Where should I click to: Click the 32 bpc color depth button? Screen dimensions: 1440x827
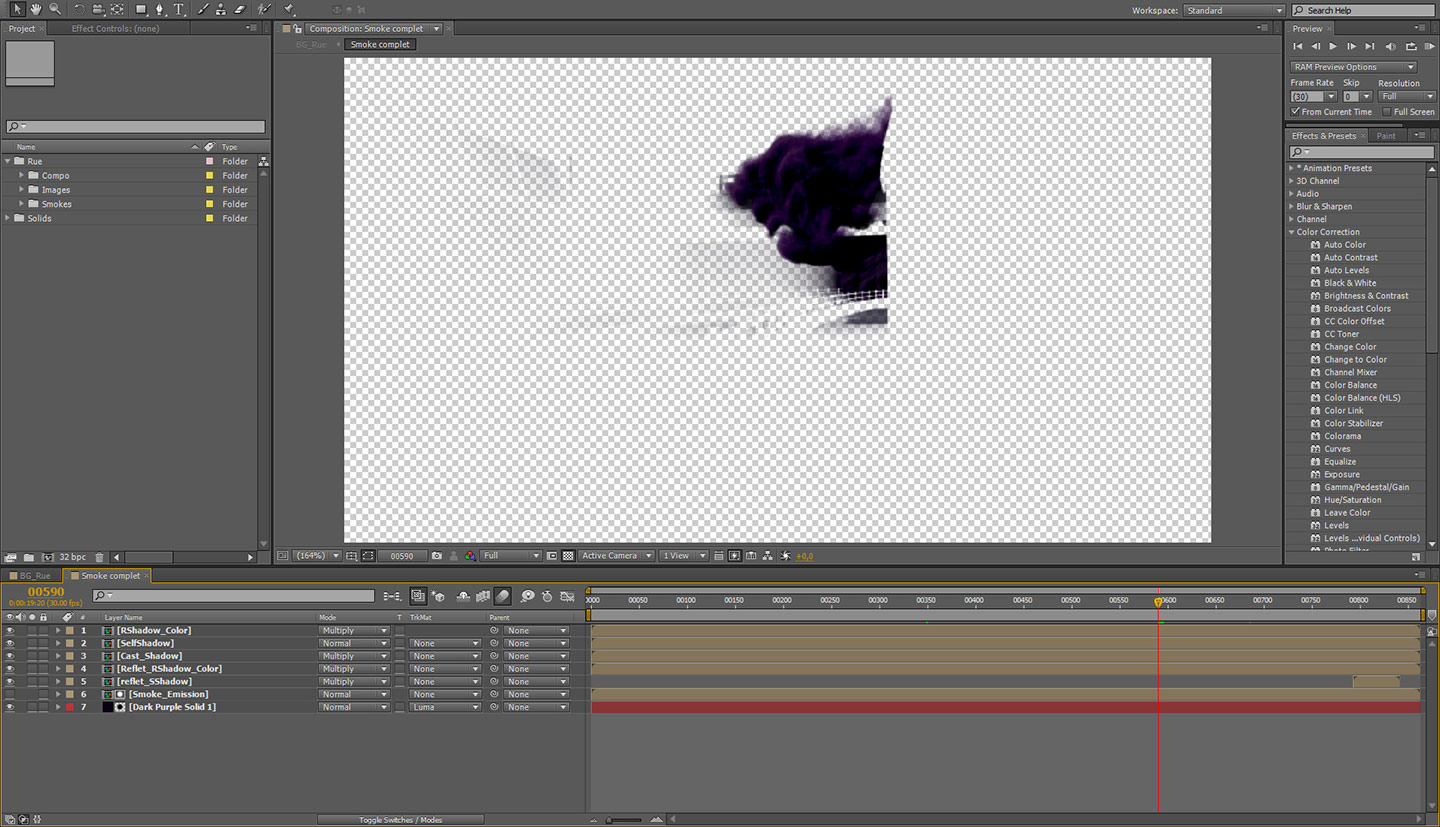click(x=72, y=557)
